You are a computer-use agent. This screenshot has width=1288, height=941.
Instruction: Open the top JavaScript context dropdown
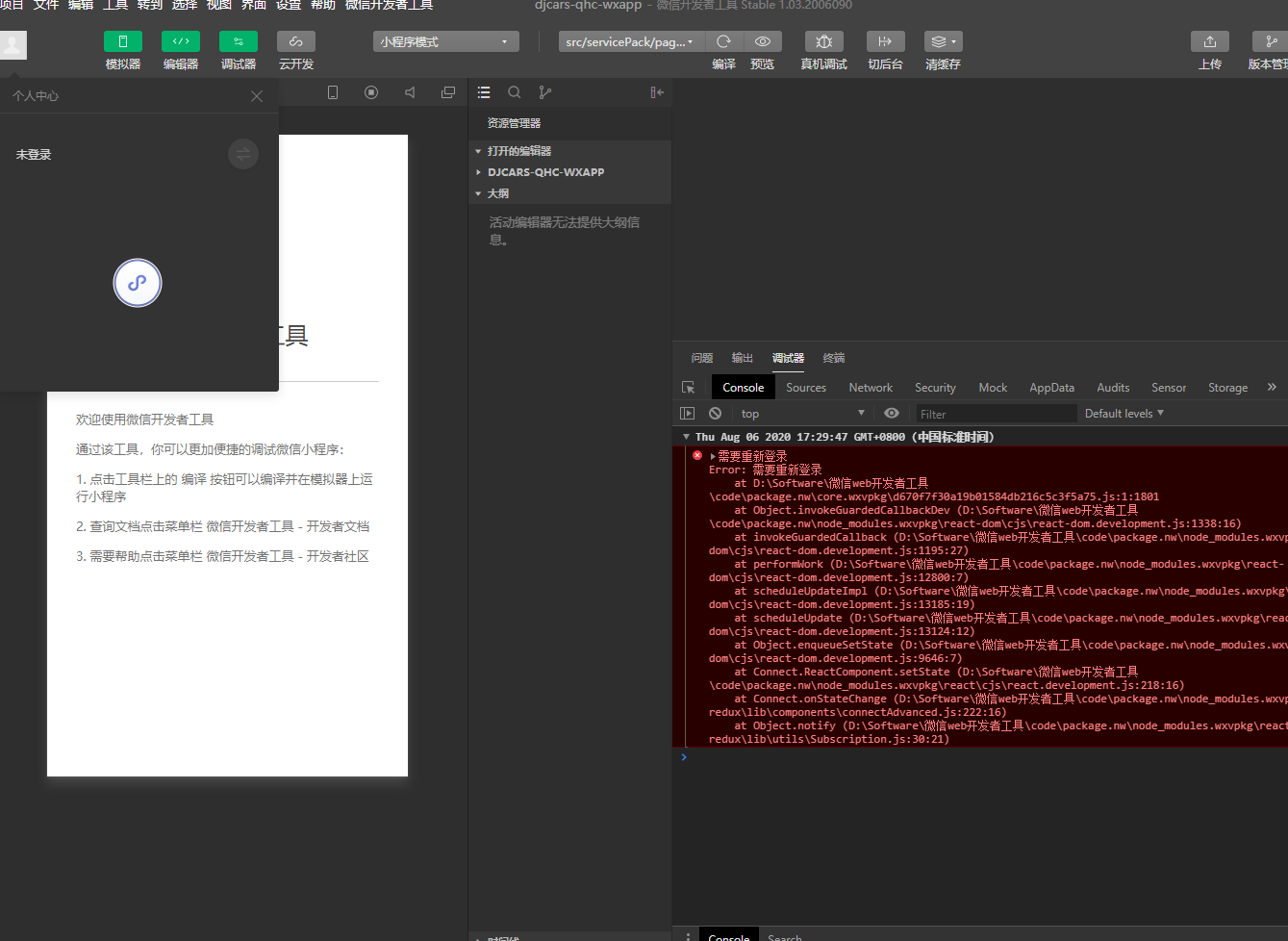click(x=803, y=414)
